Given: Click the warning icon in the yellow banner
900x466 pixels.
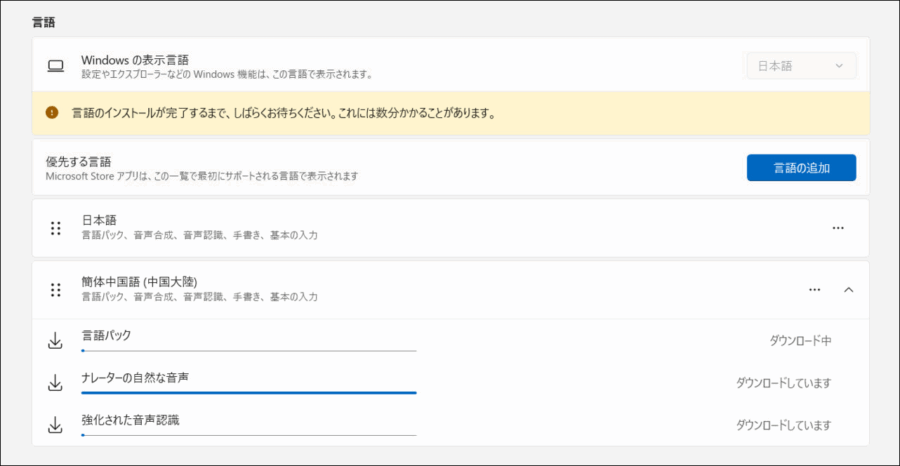Looking at the screenshot, I should 52,112.
